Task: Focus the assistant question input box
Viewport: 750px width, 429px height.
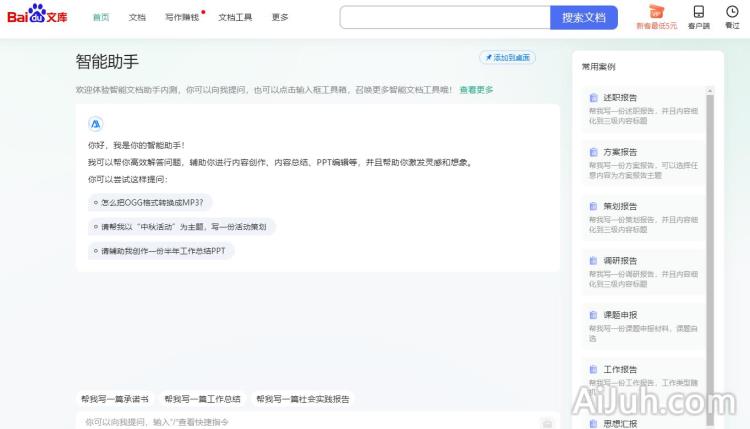Action: (318, 421)
